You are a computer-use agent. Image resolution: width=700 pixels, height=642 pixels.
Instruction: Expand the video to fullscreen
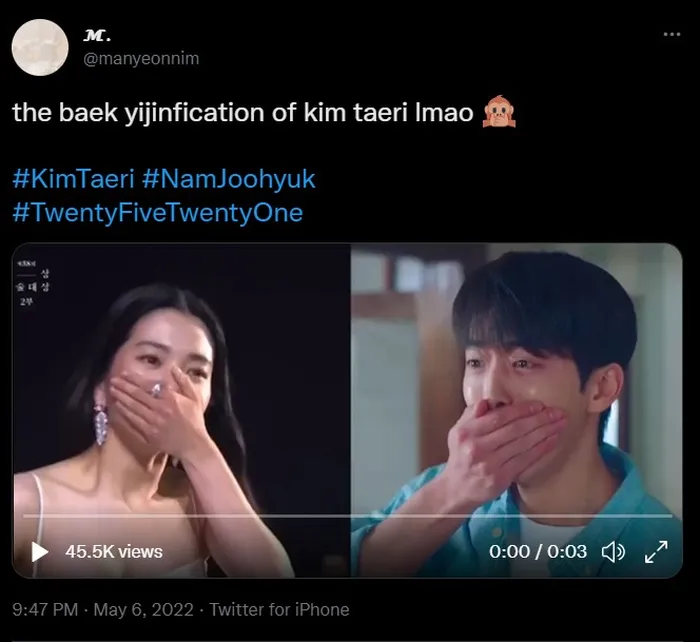click(656, 551)
